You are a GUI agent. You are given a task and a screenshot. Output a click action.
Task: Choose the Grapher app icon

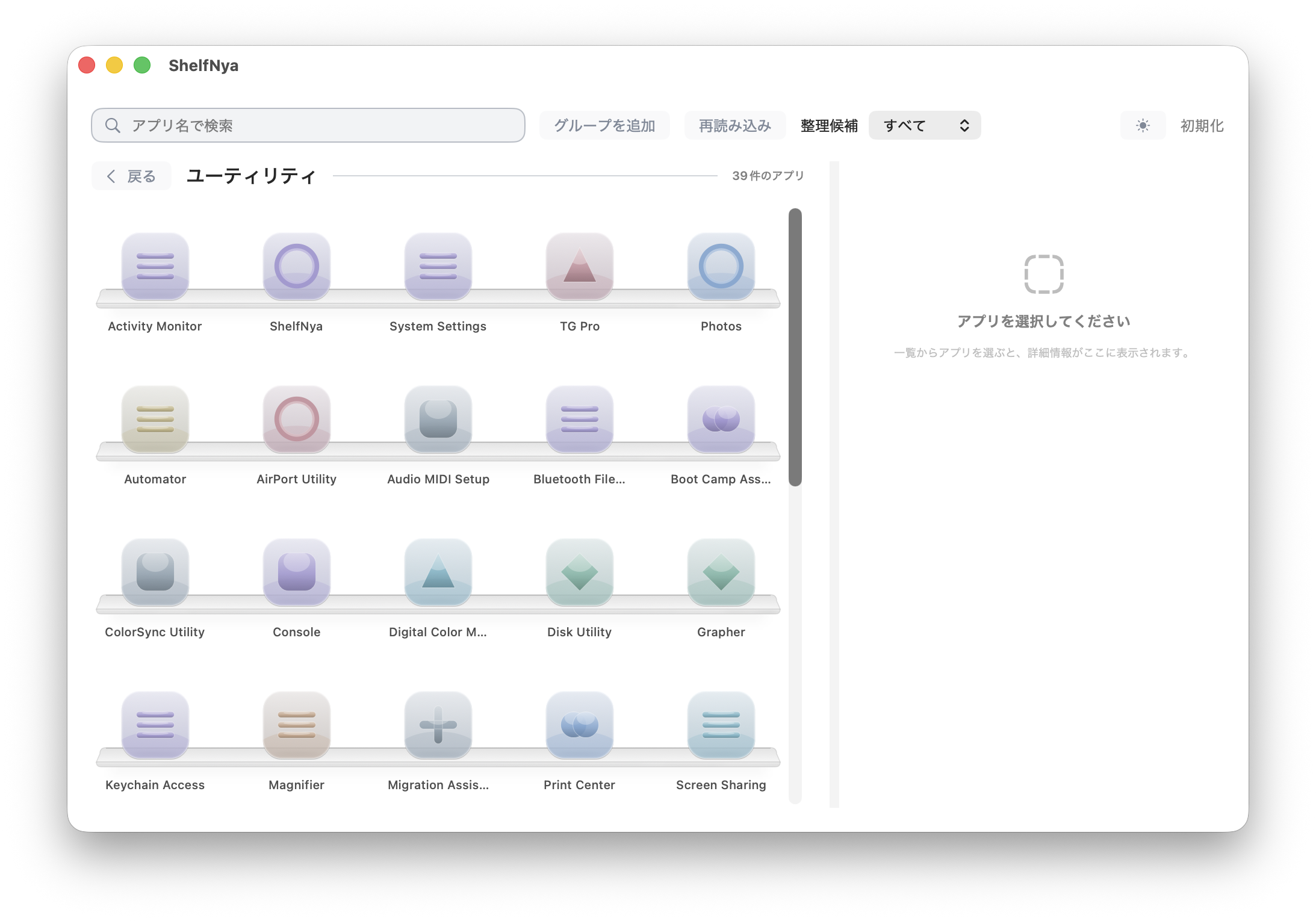pos(721,572)
